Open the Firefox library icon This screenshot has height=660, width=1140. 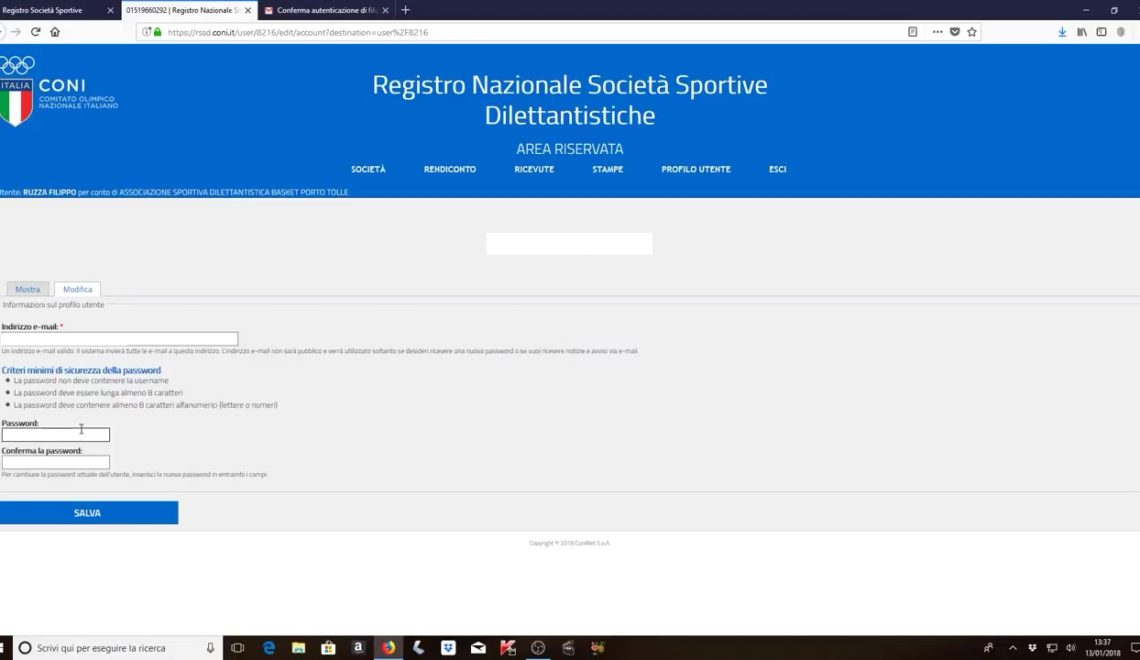1082,32
